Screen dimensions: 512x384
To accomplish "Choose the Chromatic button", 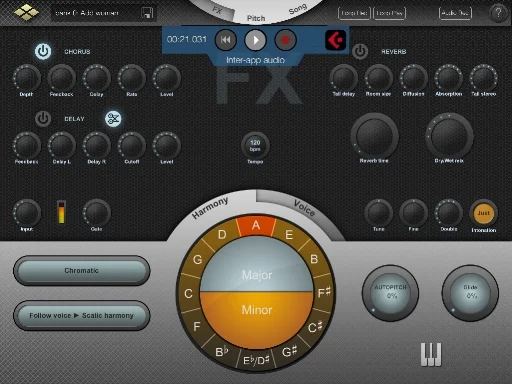I will (x=82, y=270).
